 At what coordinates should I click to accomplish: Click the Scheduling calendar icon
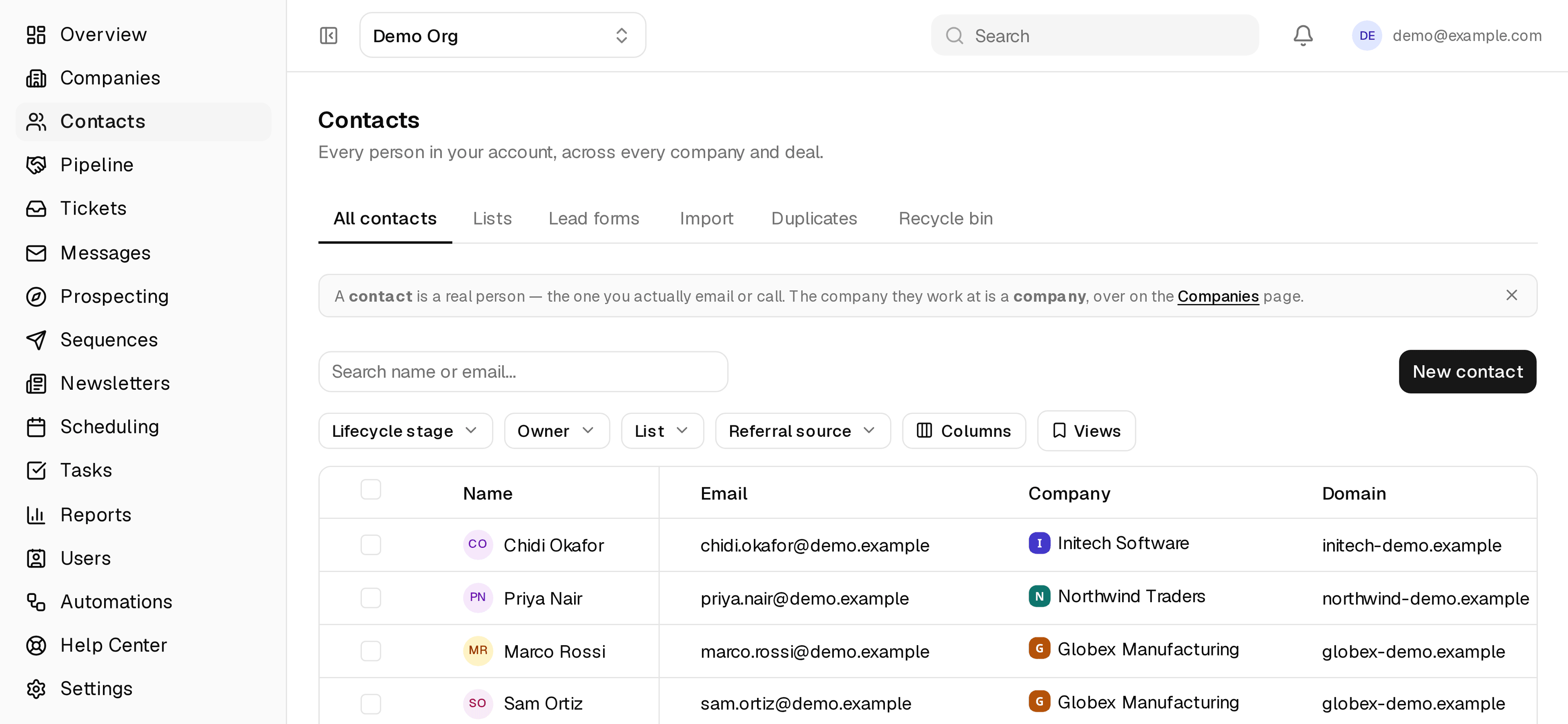36,427
